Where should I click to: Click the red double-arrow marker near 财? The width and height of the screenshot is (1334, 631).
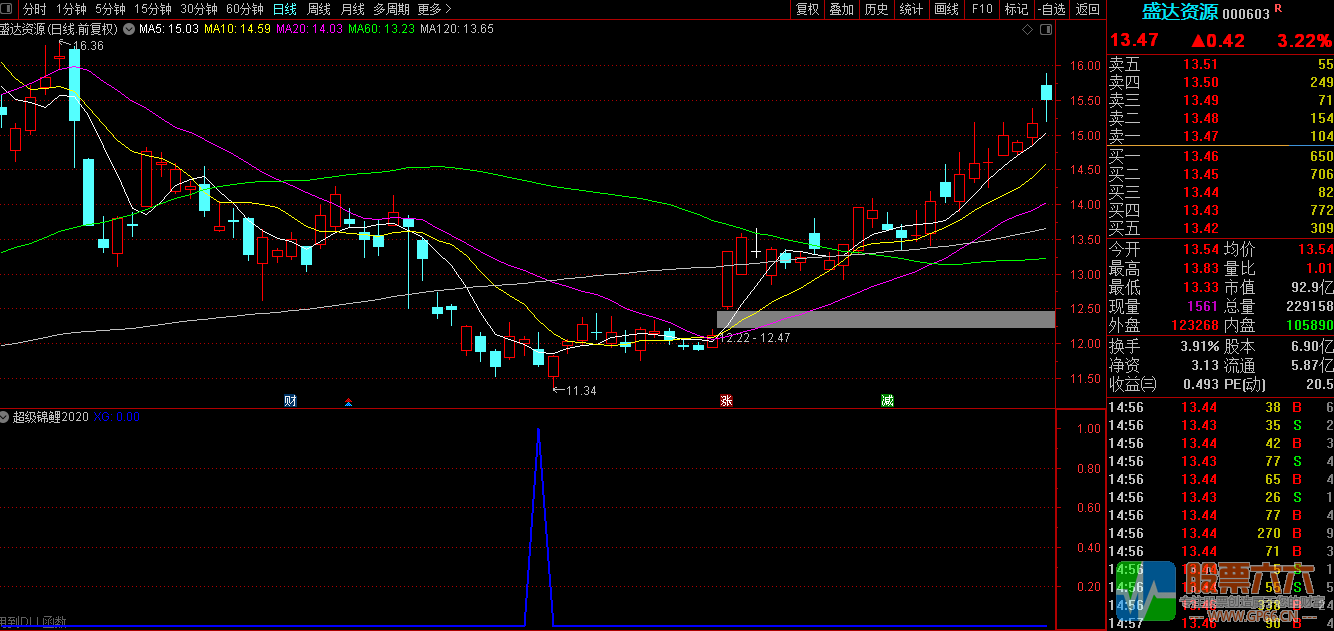tap(348, 402)
